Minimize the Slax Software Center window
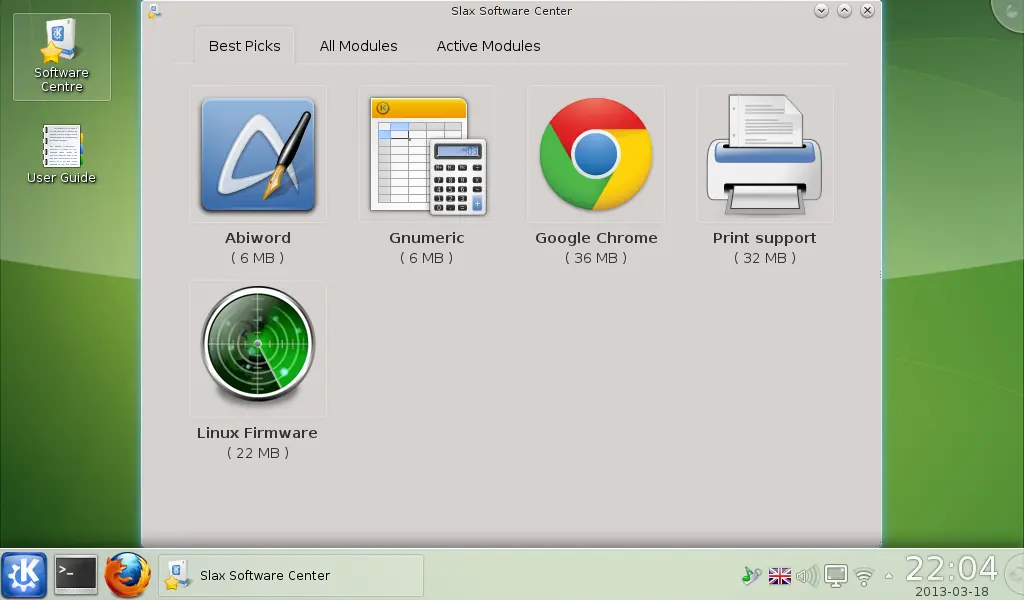Screen dimensions: 1024x600 click(x=822, y=10)
